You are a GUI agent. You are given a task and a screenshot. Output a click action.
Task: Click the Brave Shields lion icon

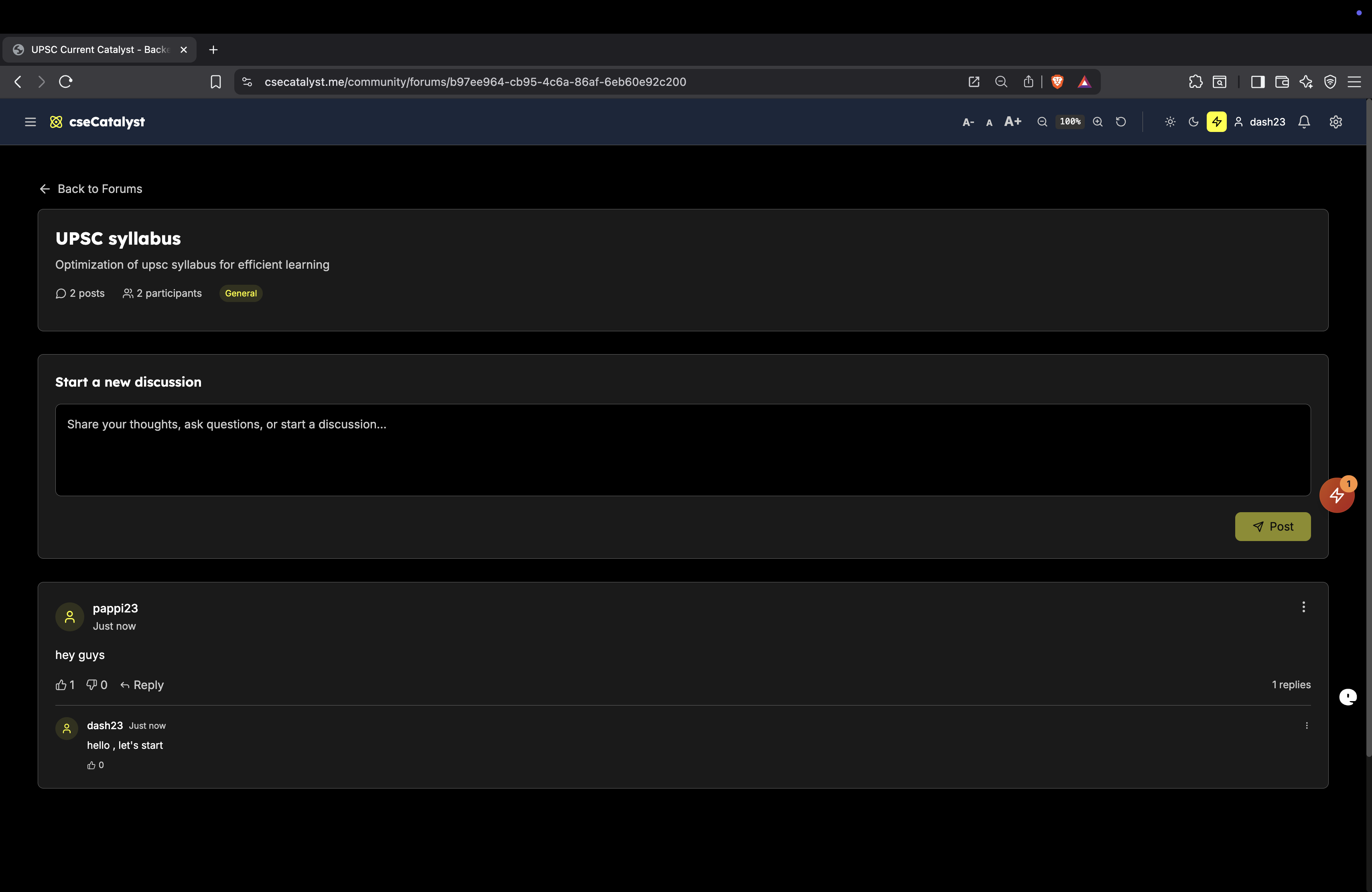[x=1057, y=82]
